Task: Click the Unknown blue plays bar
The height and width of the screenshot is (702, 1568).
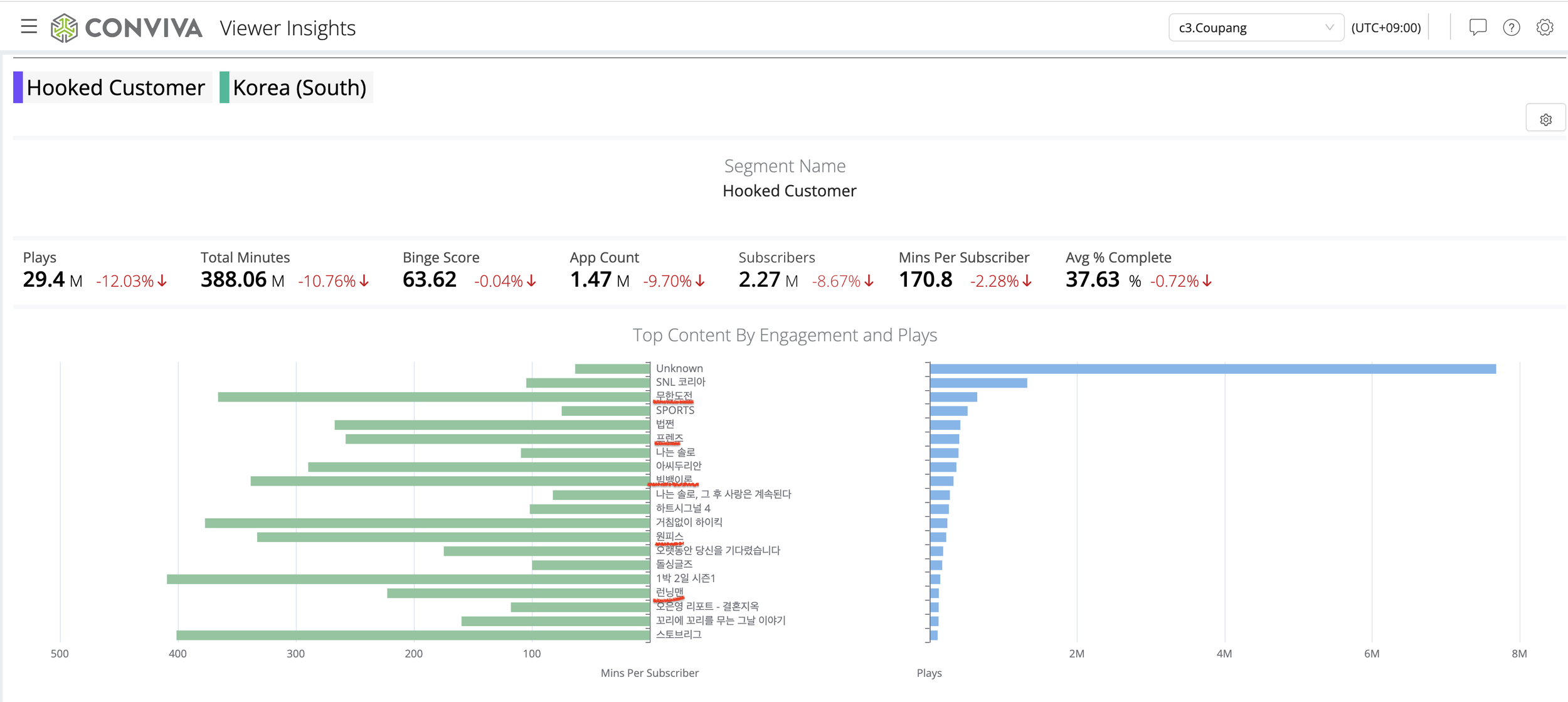Action: coord(1212,369)
